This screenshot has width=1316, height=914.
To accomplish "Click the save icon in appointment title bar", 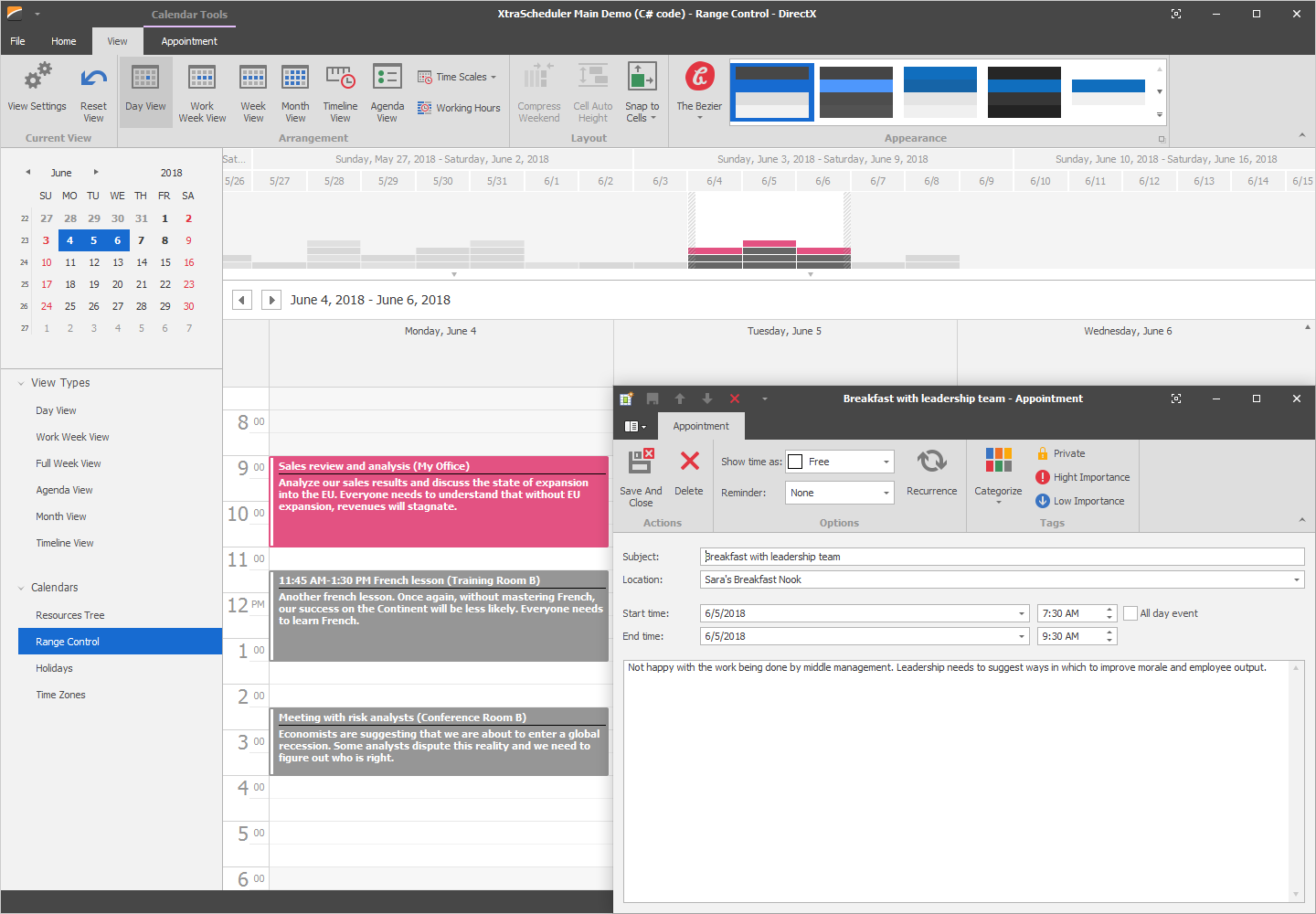I will point(653,399).
